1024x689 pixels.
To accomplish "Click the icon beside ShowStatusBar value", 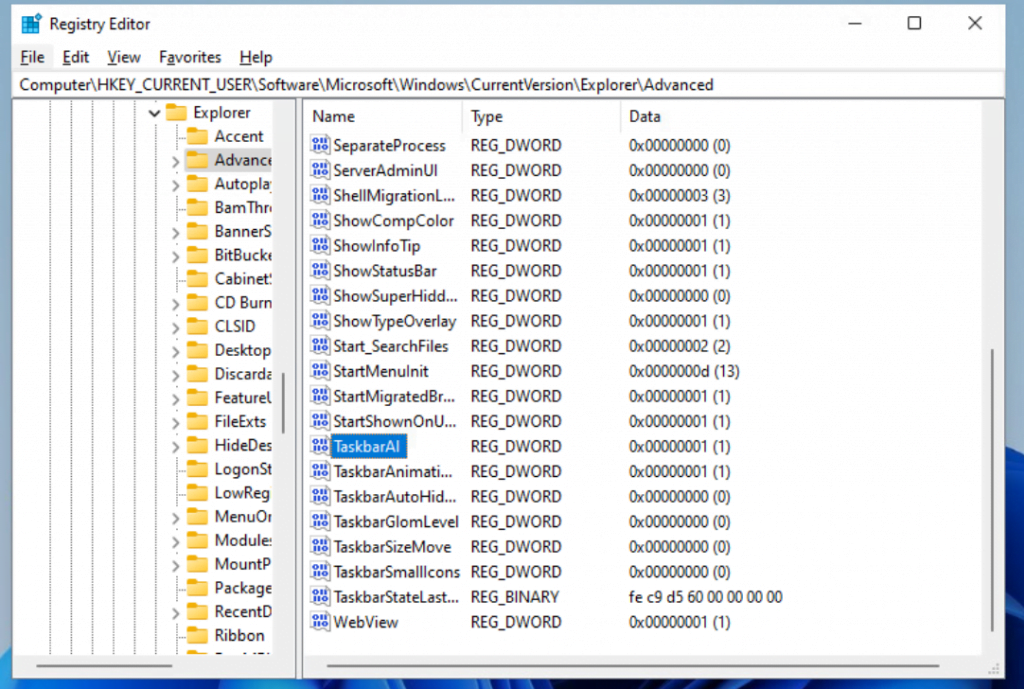I will (x=320, y=271).
